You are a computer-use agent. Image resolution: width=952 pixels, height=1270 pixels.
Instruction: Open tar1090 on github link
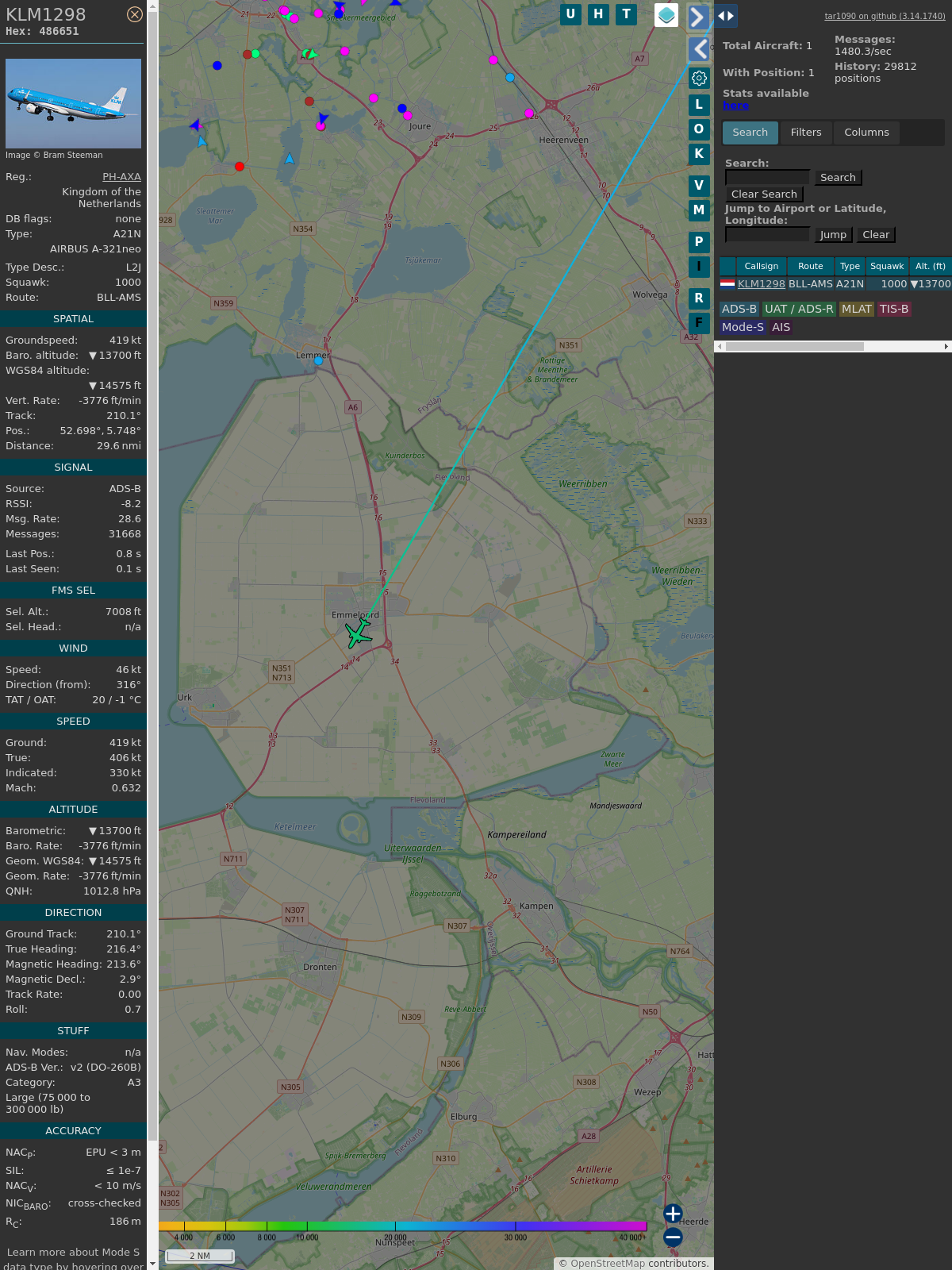point(885,16)
